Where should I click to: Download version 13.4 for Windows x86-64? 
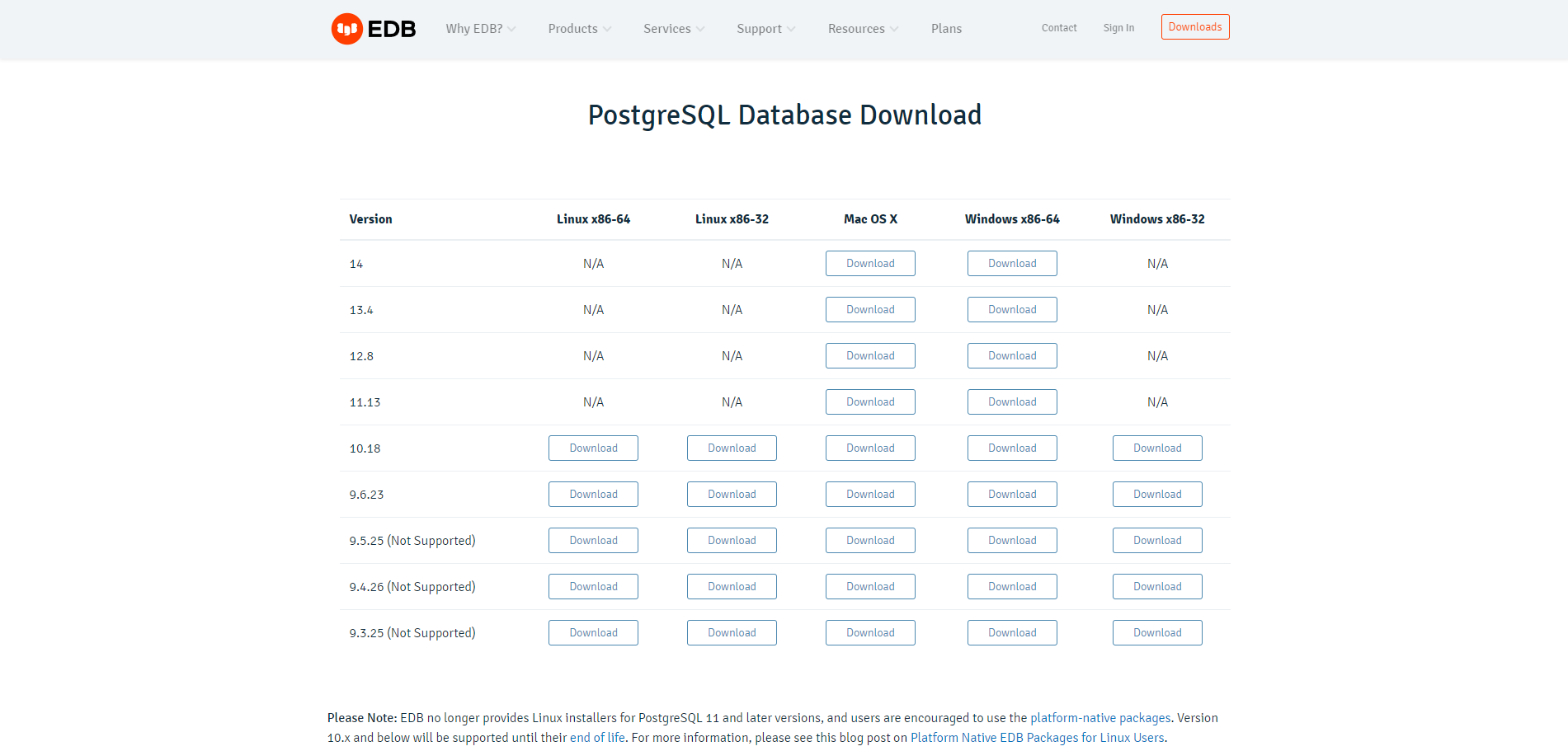coord(1012,310)
